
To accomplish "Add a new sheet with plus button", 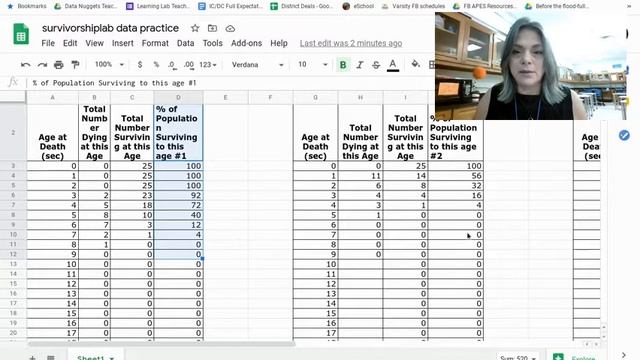I will [32, 358].
